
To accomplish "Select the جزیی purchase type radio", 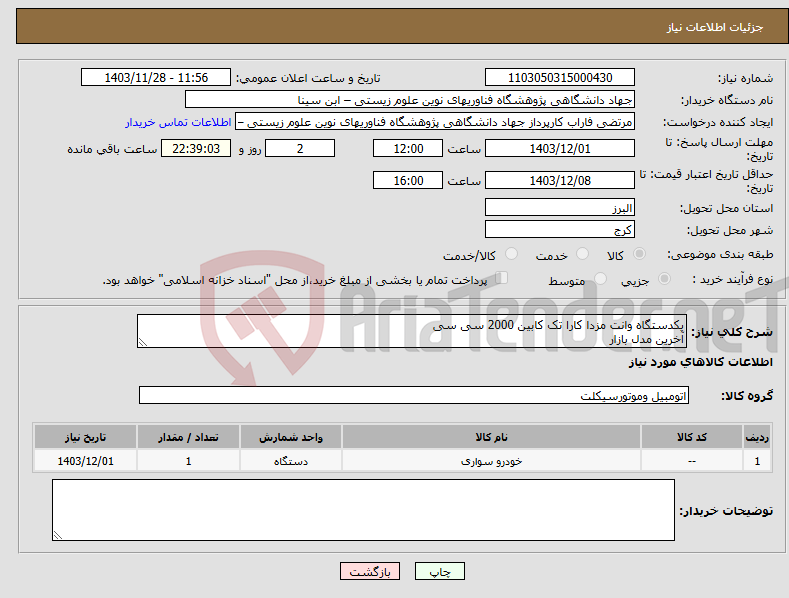I will point(664,279).
